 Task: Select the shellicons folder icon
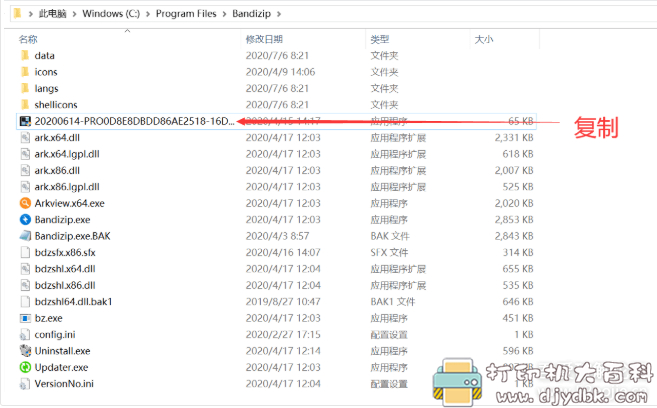click(x=25, y=104)
